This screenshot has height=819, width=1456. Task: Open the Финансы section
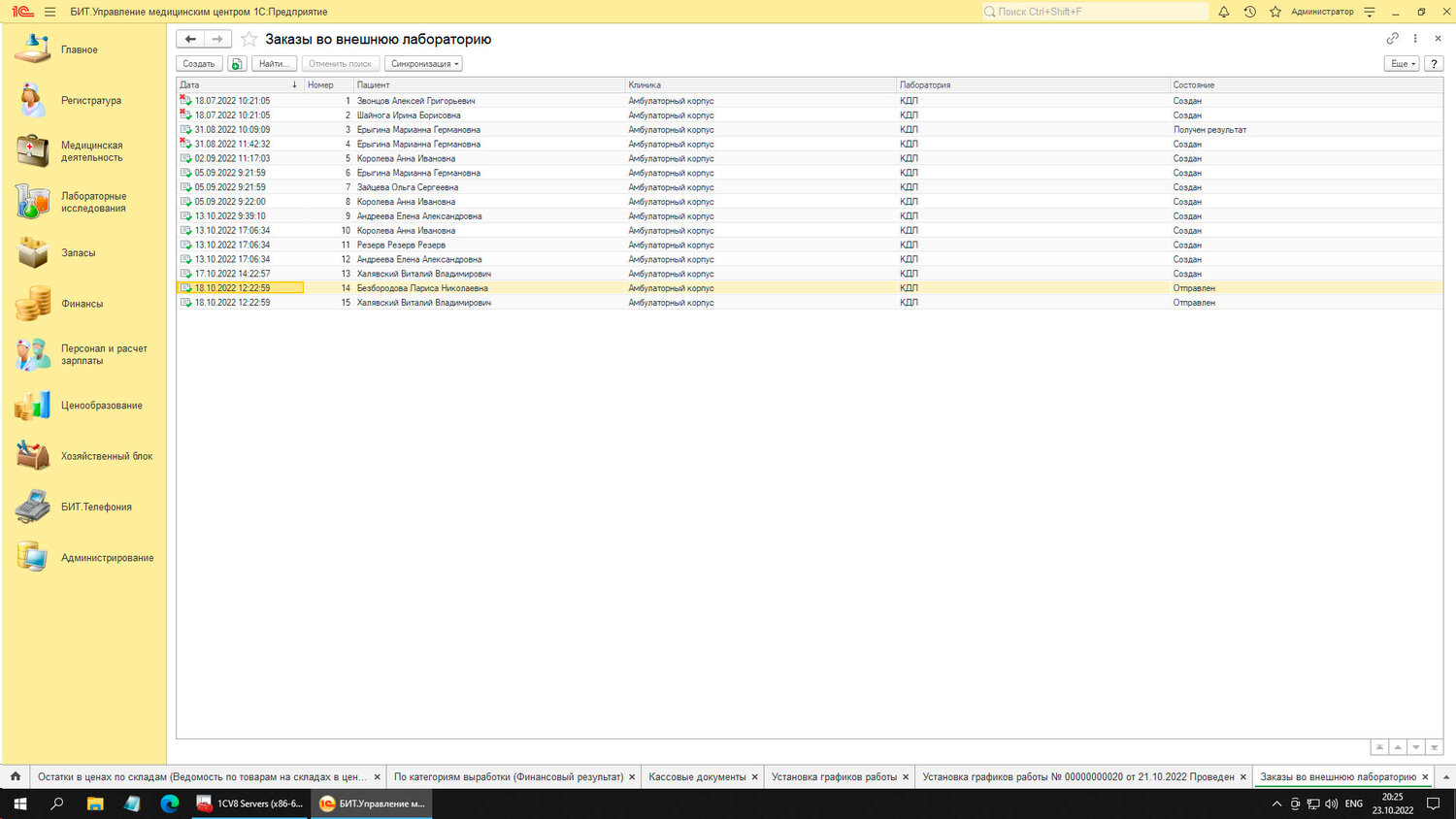[83, 304]
